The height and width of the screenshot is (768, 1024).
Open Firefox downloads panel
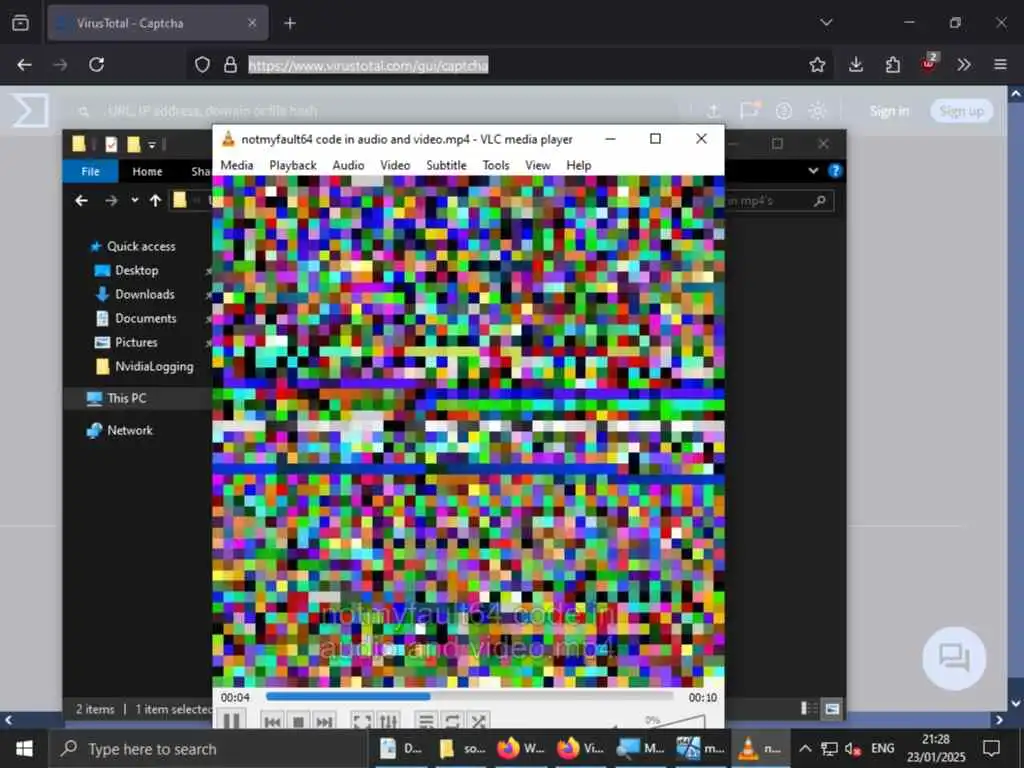856,65
